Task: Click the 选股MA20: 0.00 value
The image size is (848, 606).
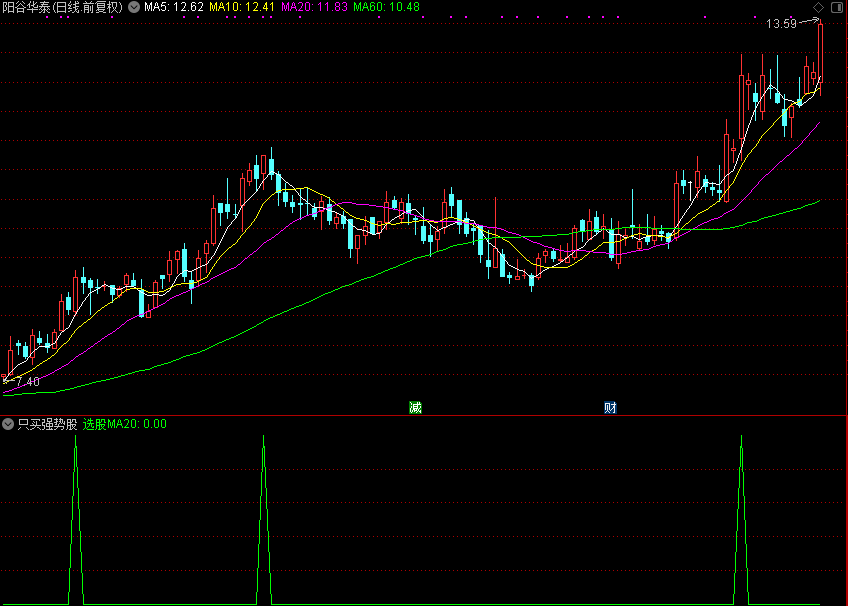Action: tap(124, 424)
